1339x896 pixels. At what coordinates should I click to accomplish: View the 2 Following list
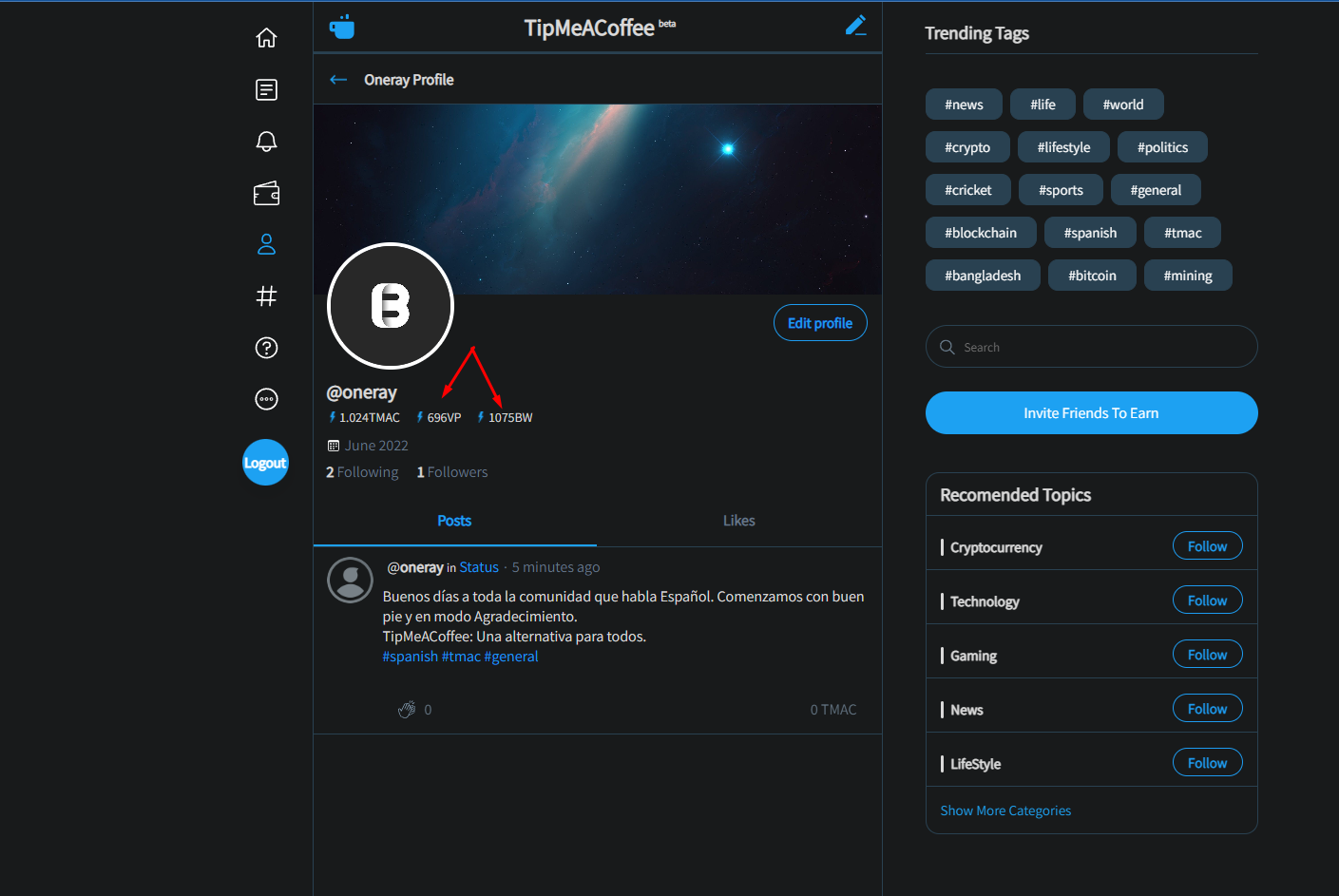pyautogui.click(x=362, y=472)
